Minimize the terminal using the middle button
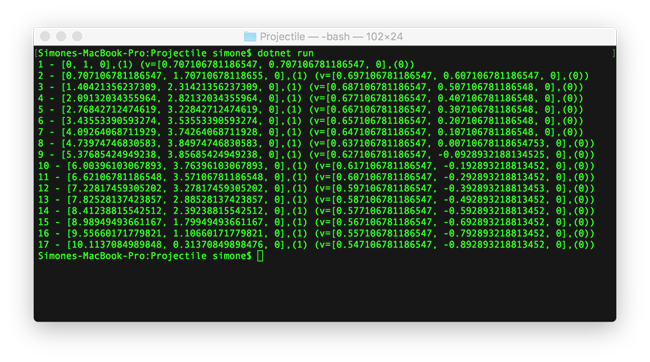This screenshot has width=650, height=362. (61, 36)
